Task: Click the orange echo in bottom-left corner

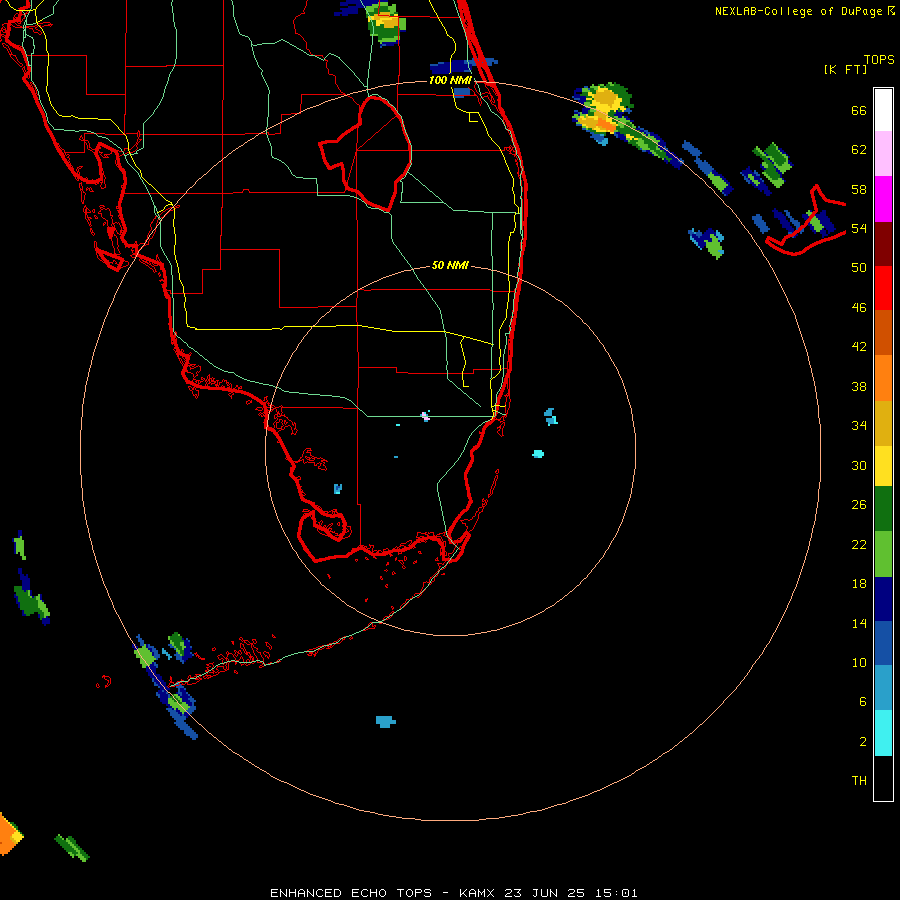Action: 10,833
